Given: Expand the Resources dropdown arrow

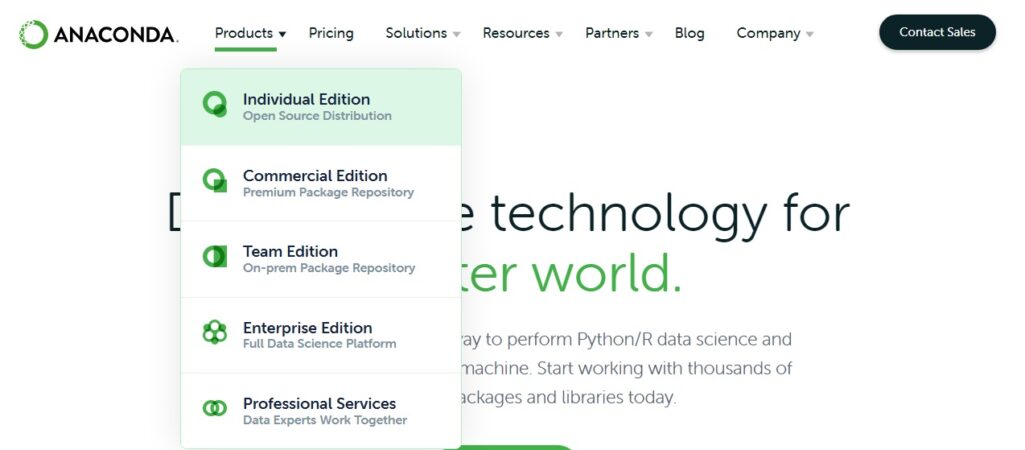Looking at the screenshot, I should pyautogui.click(x=559, y=34).
